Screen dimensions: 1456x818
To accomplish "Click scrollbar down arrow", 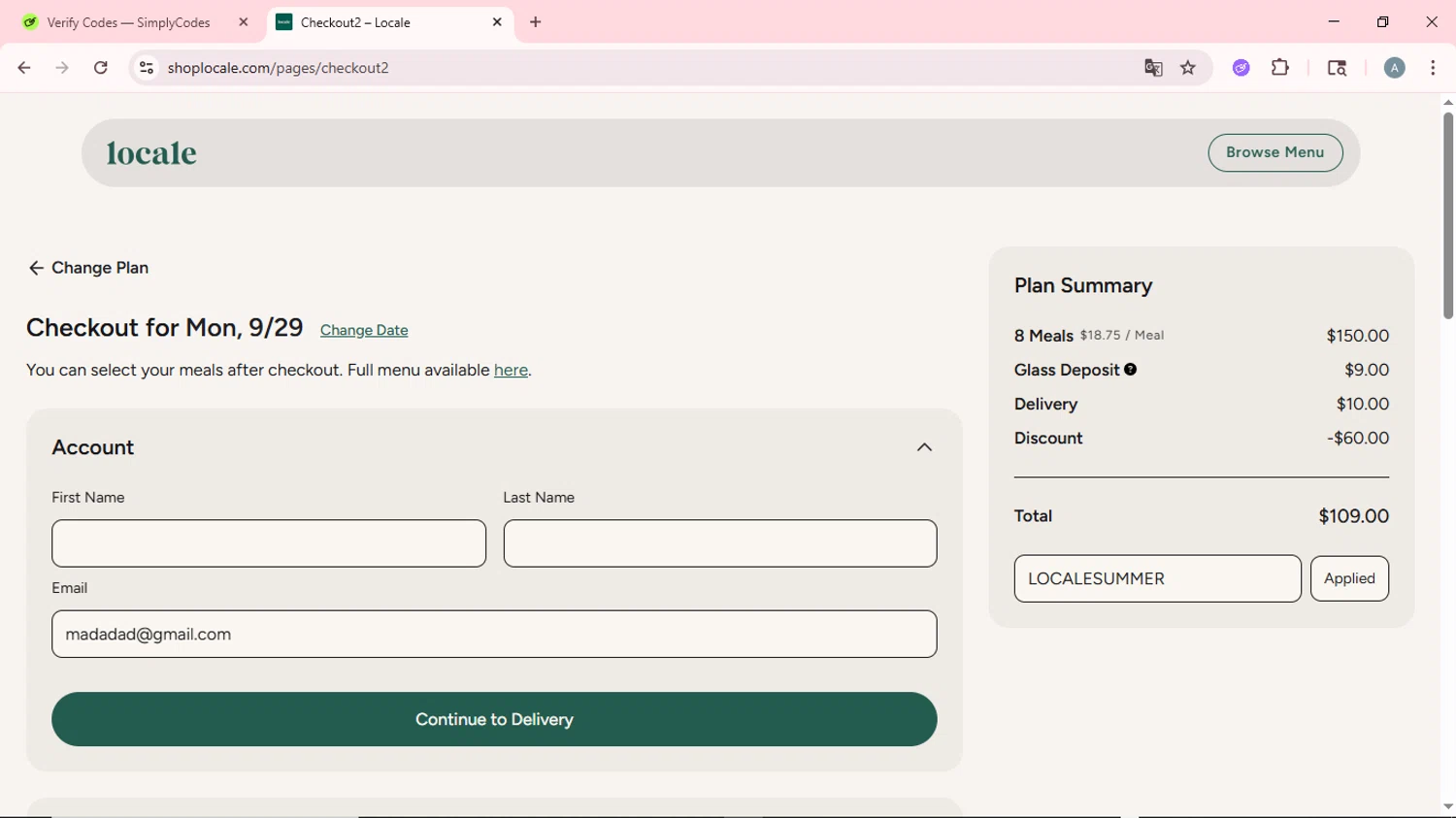I will 1448,806.
